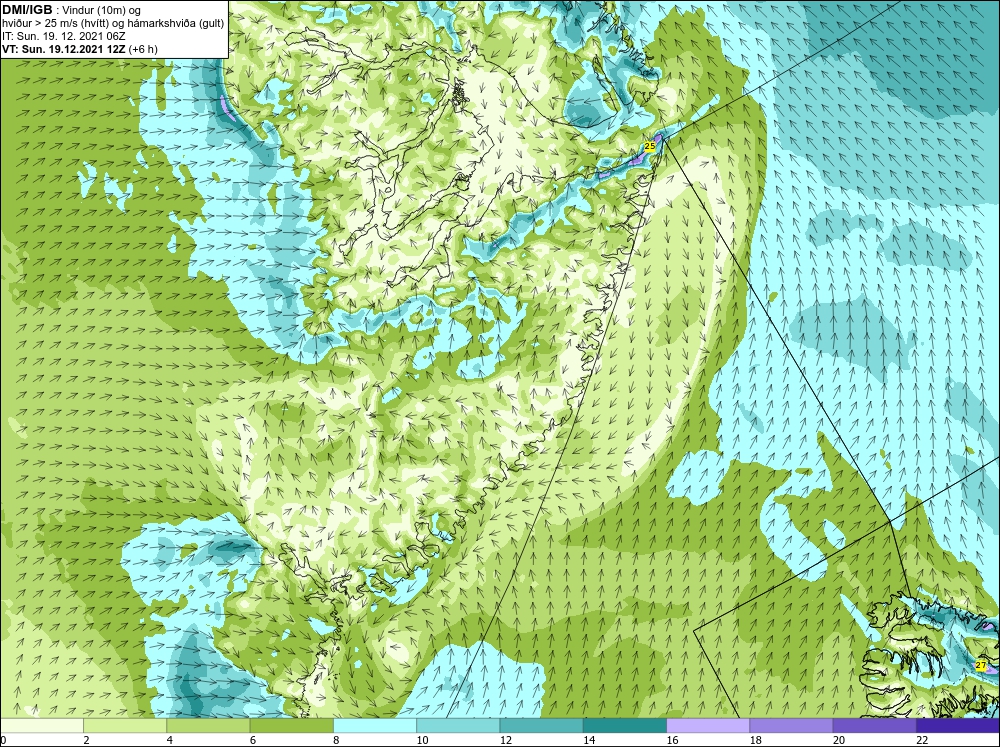Click the 'hviður > 25 m/s' description line
Image resolution: width=1000 pixels, height=747 pixels.
113,24
